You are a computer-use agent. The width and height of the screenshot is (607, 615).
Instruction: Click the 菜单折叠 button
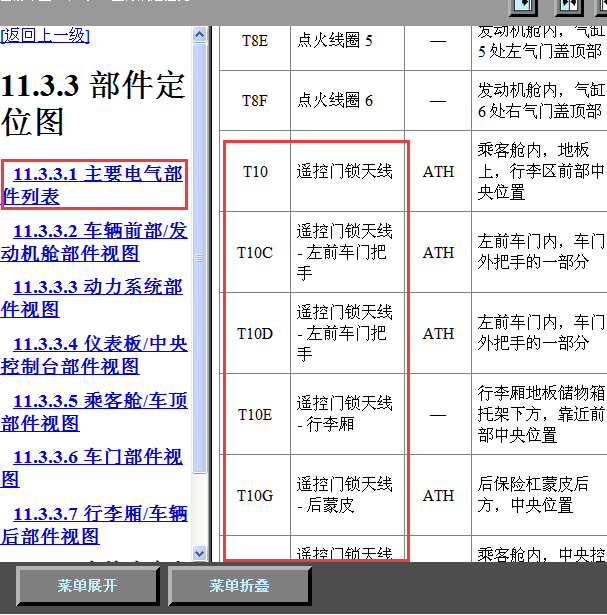pos(239,586)
